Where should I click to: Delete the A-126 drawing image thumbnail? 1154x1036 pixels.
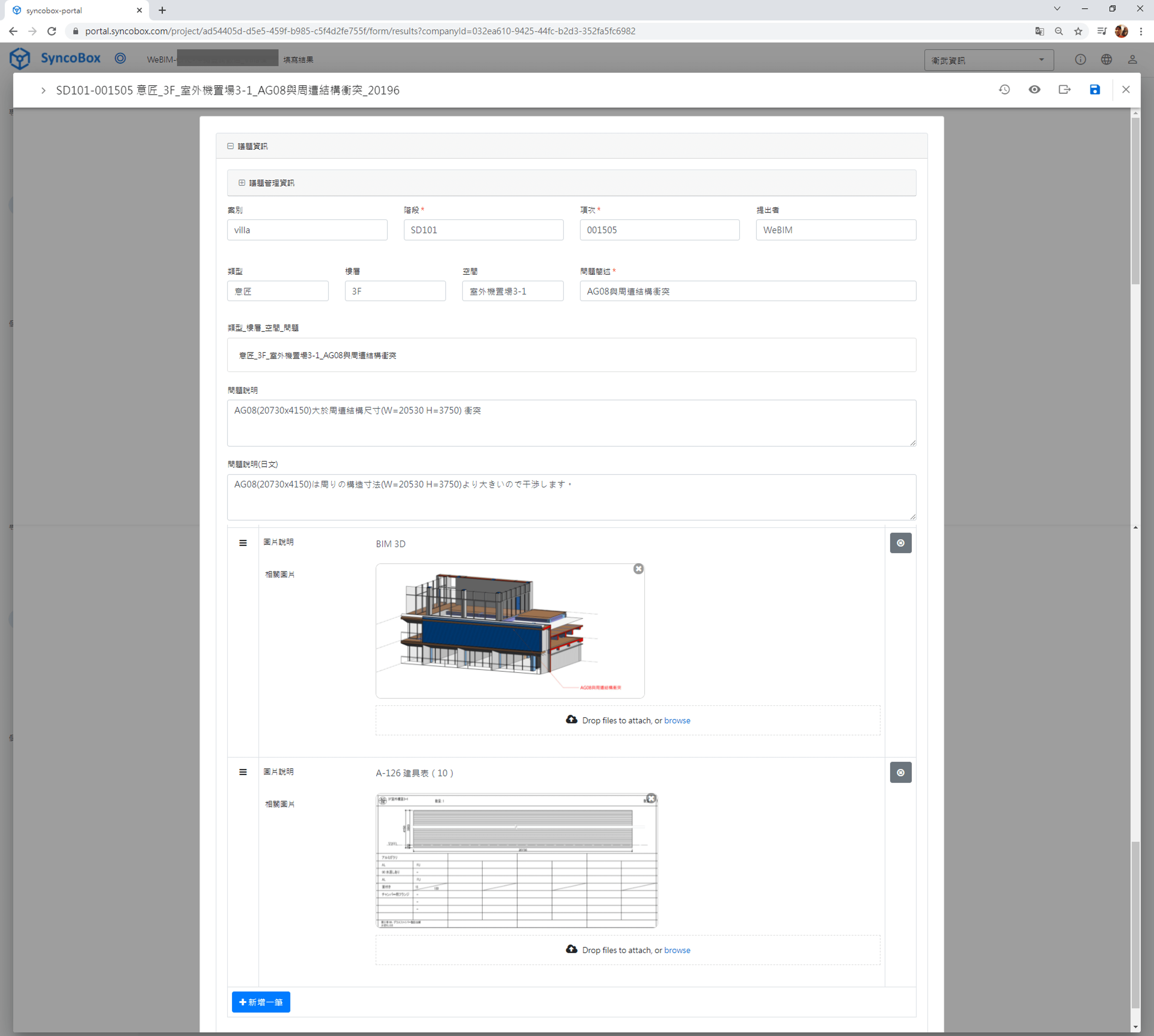(x=651, y=799)
